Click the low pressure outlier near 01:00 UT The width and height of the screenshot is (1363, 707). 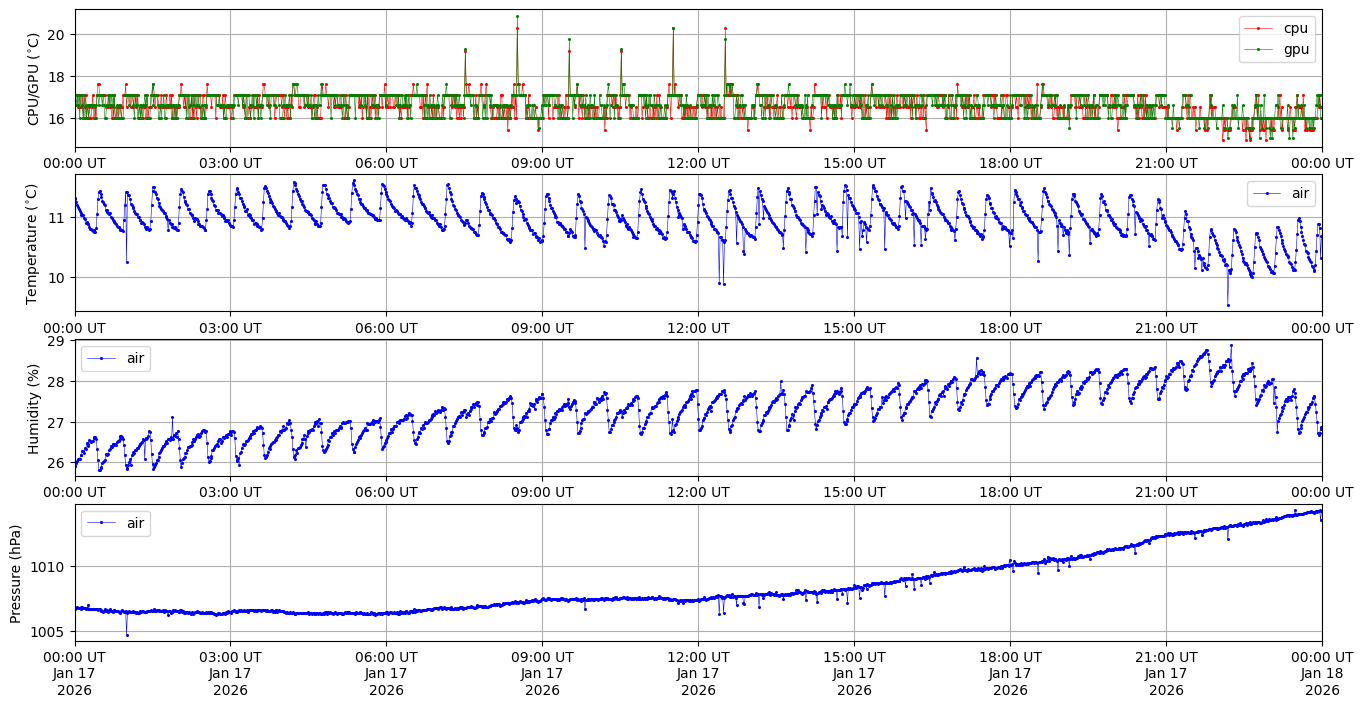coord(127,635)
